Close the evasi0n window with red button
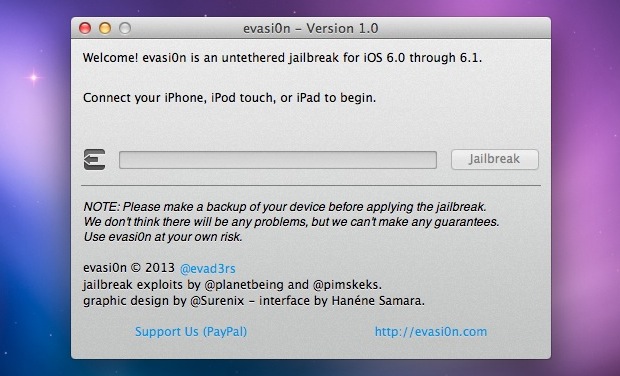This screenshot has width=620, height=376. pos(85,28)
